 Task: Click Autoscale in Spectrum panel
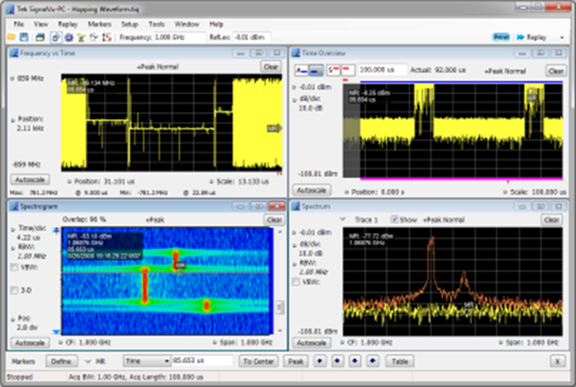click(312, 343)
